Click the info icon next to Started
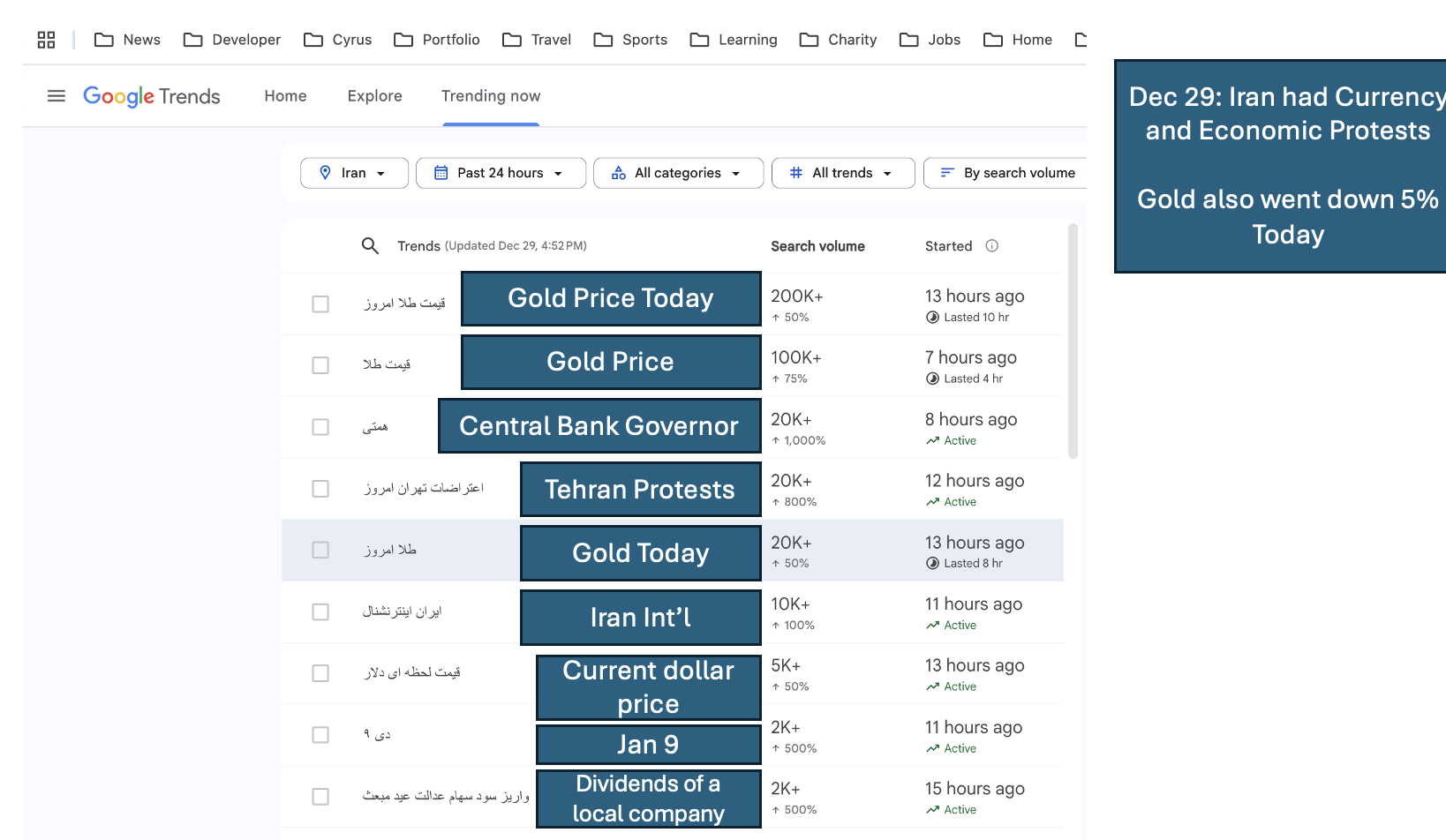 [x=992, y=246]
